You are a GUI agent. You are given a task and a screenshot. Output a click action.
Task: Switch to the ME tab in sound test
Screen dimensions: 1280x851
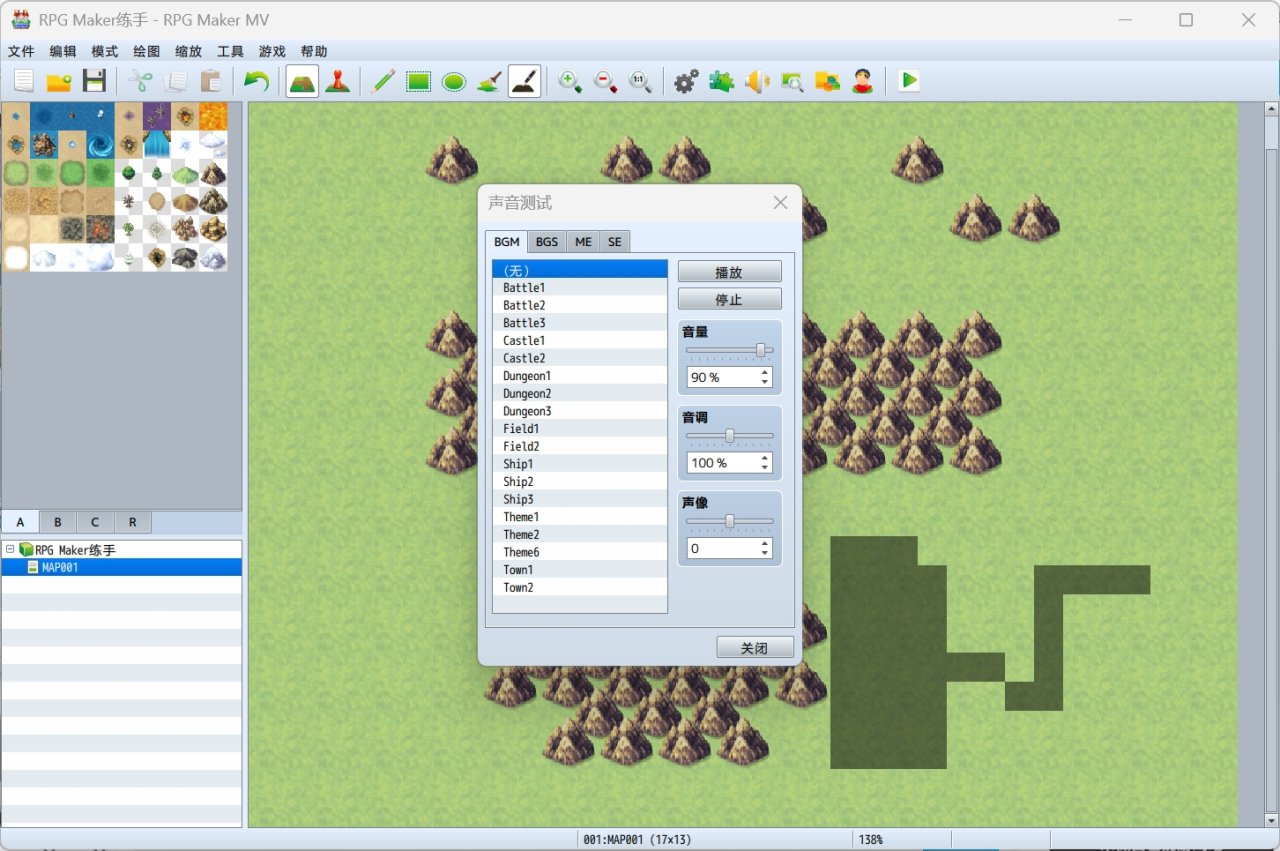(583, 242)
